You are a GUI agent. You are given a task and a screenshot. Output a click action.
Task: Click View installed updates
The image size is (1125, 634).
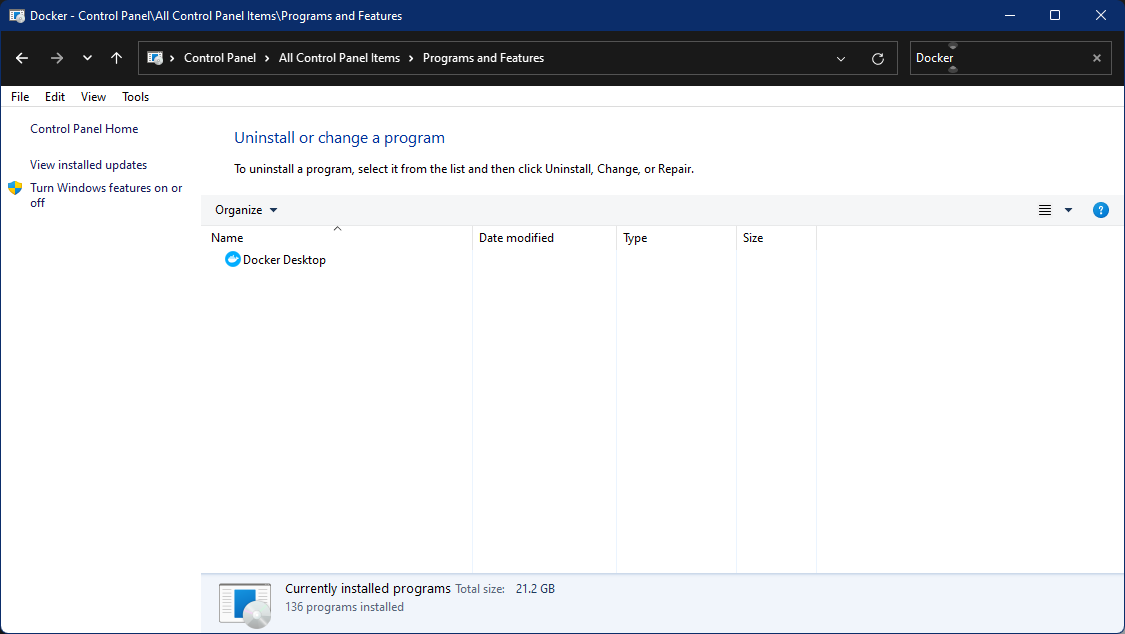click(88, 164)
